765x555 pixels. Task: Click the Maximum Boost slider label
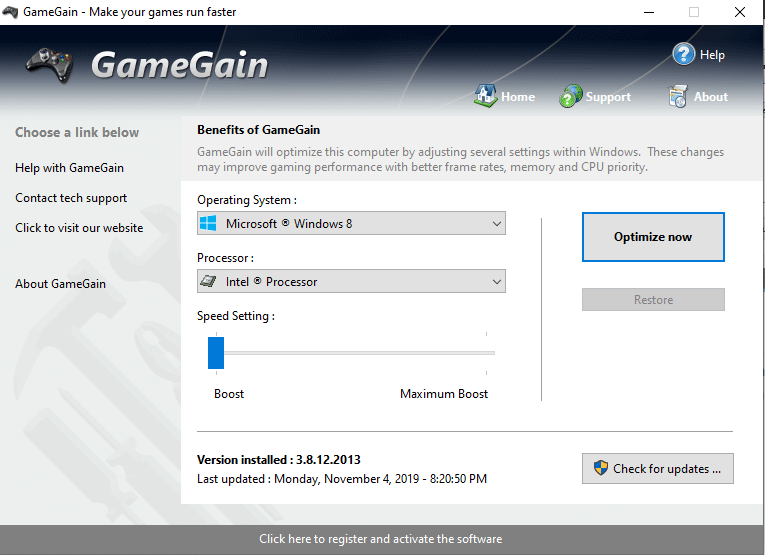pos(443,394)
